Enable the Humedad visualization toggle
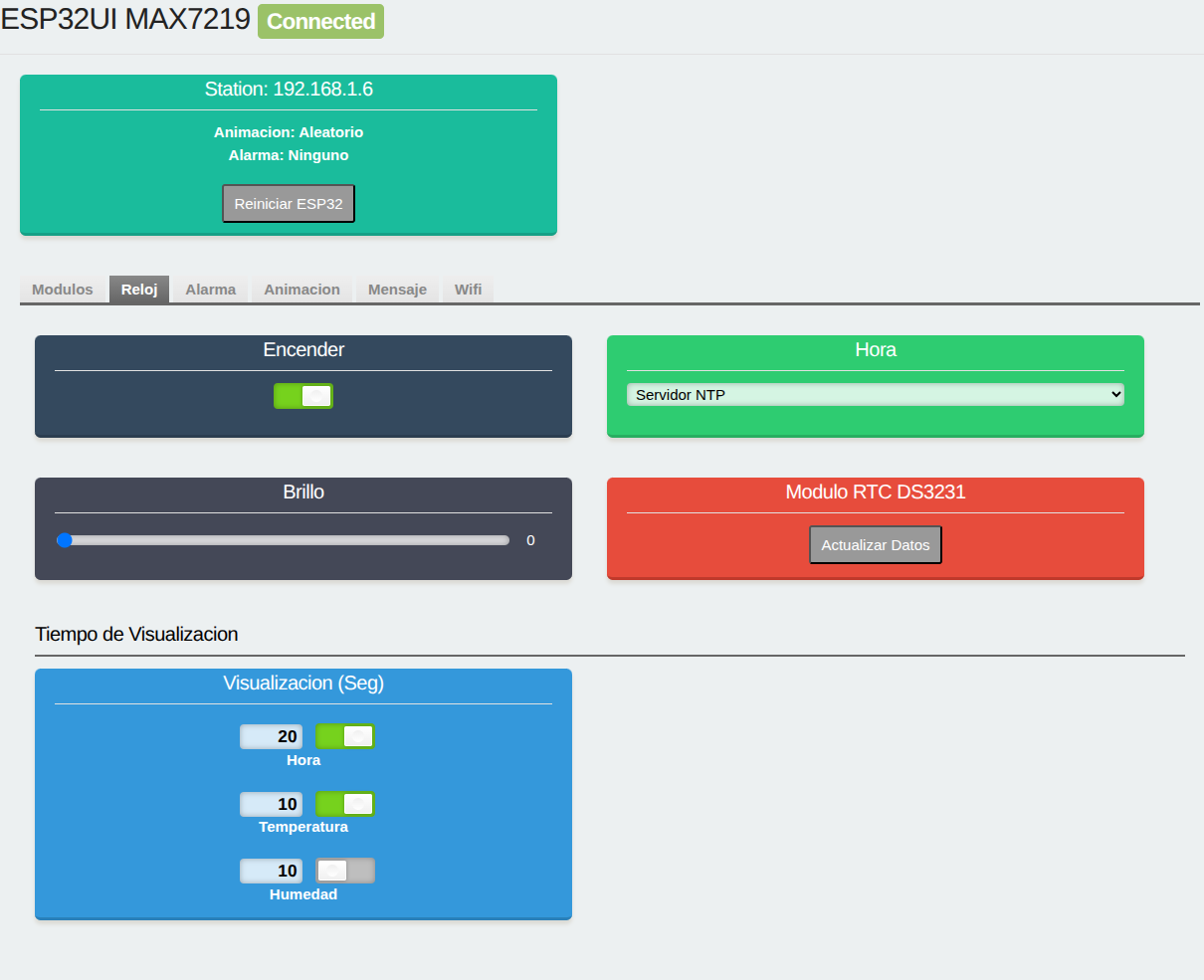The image size is (1204, 980). pyautogui.click(x=345, y=871)
